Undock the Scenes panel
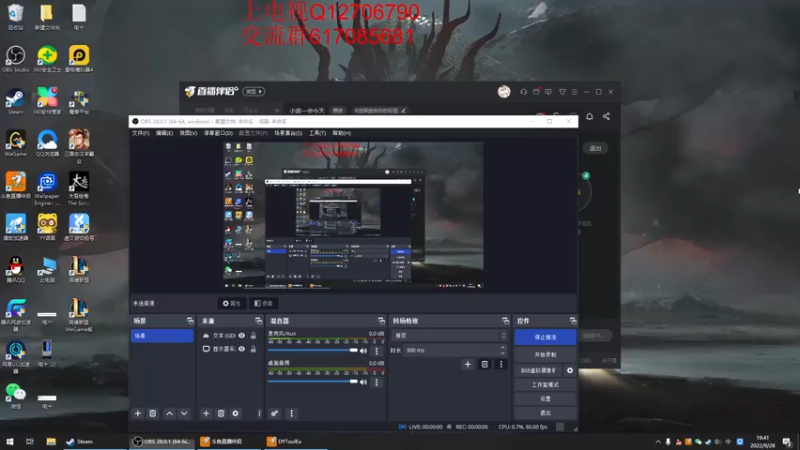The image size is (800, 450). (x=190, y=321)
